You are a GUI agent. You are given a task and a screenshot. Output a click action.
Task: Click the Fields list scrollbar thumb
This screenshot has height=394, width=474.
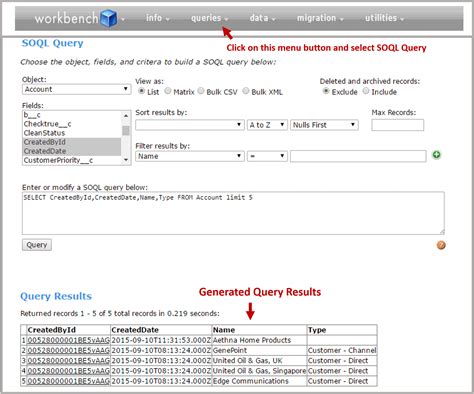click(126, 130)
